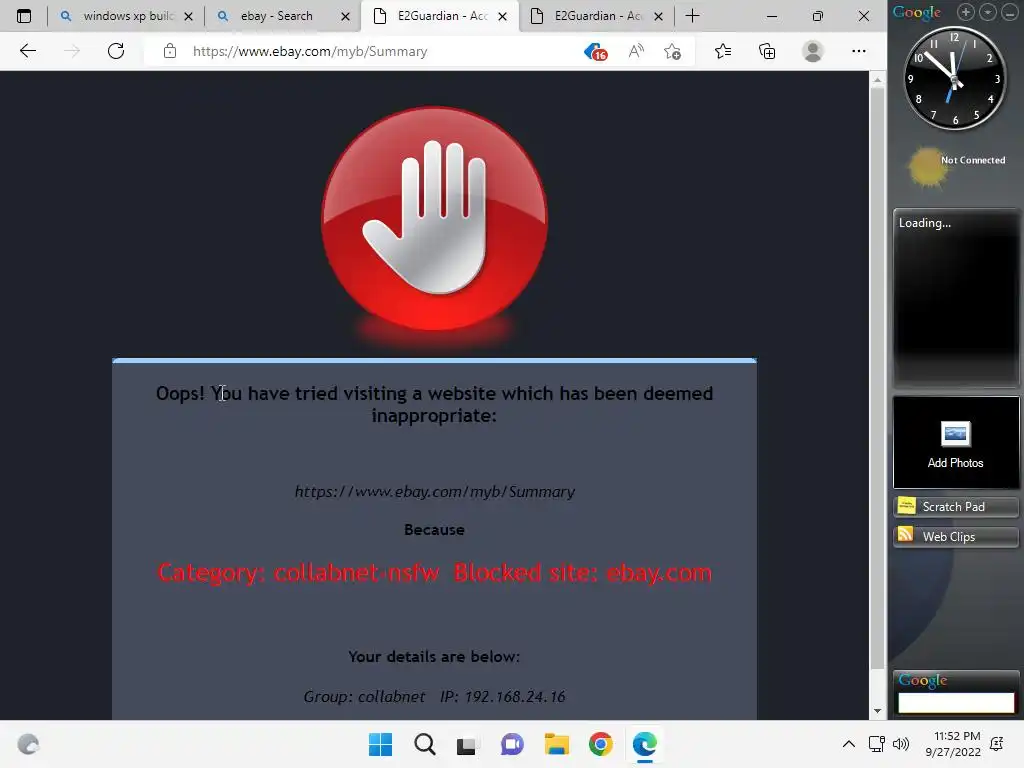
Task: Close the windows xp build tab
Action: pyautogui.click(x=189, y=16)
